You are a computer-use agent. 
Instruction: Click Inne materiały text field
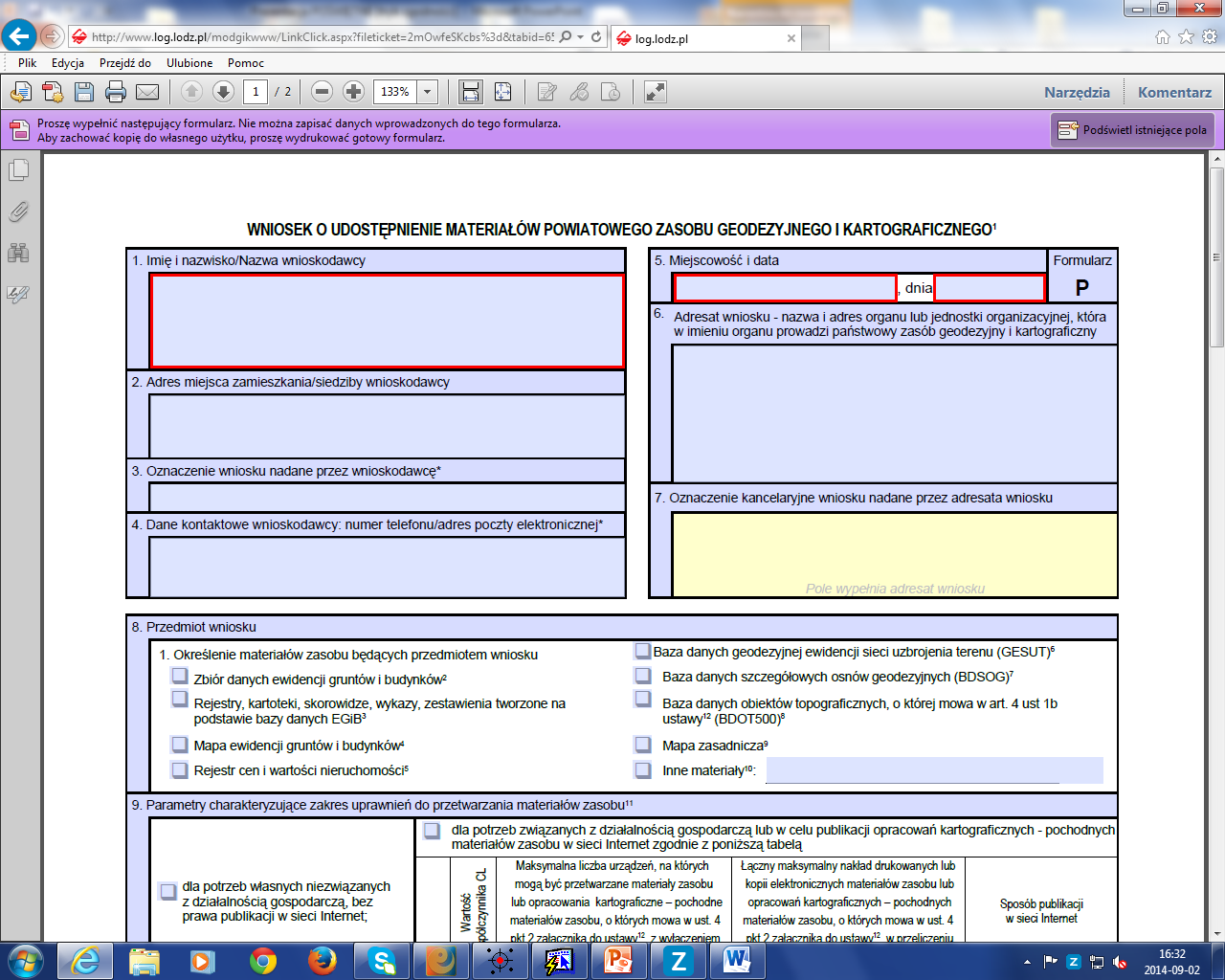(934, 769)
